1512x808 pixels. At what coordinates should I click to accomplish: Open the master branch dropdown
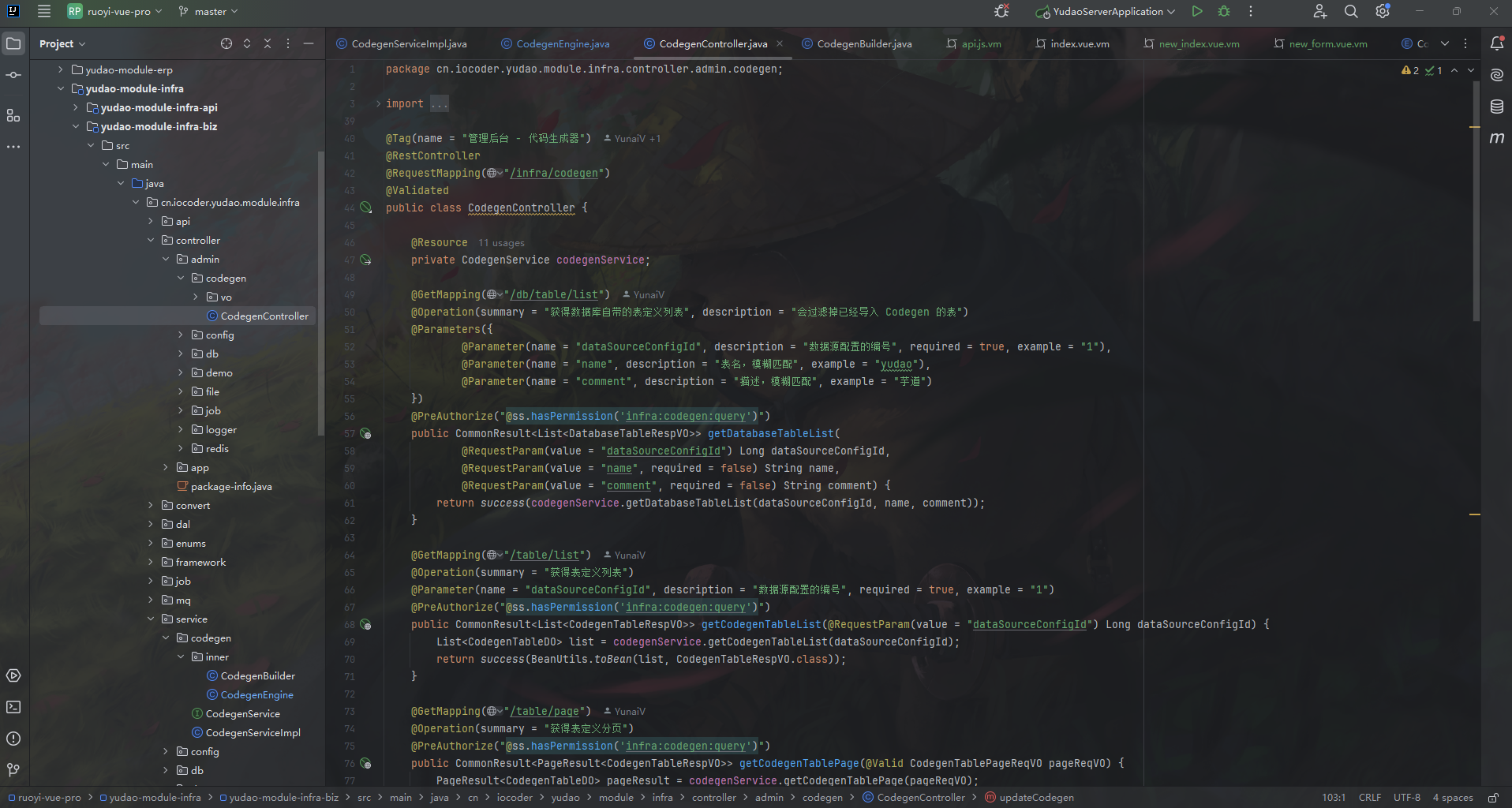point(208,11)
